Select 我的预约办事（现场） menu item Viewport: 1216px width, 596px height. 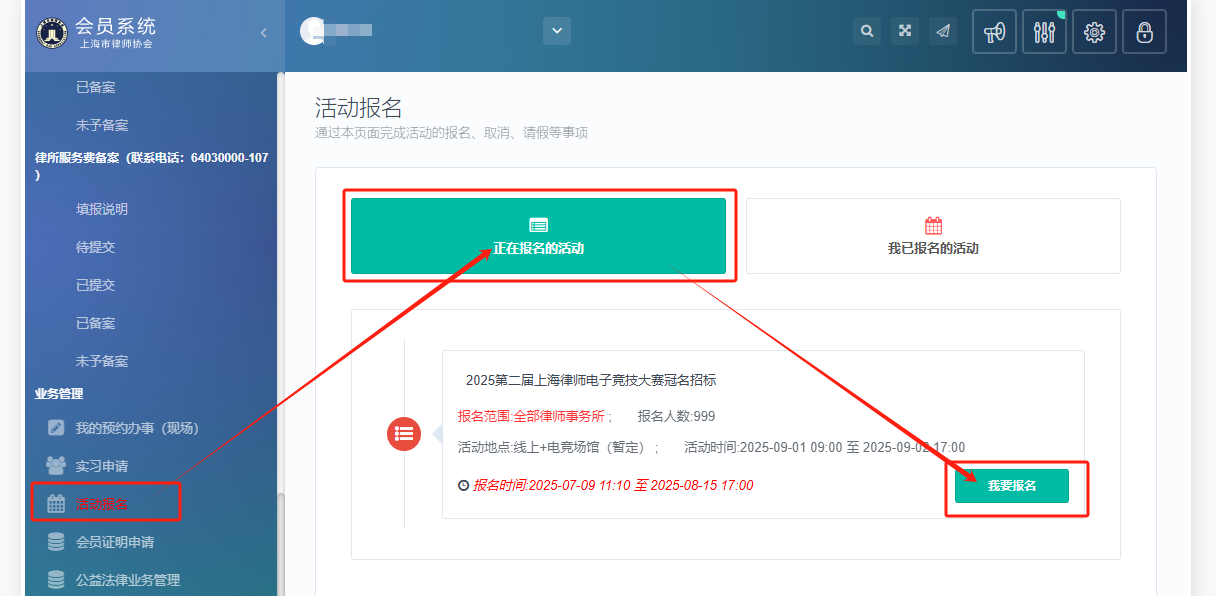(137, 428)
